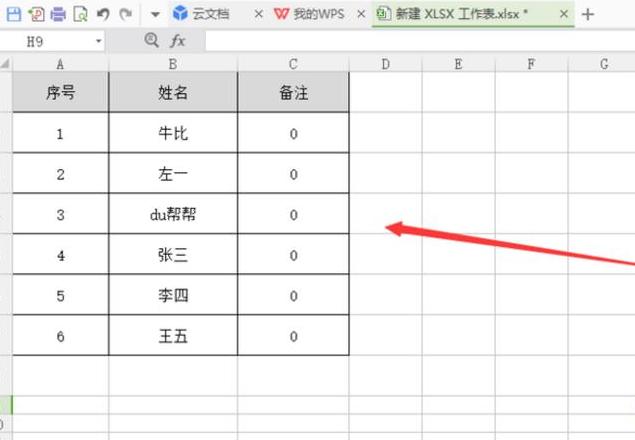Image resolution: width=635 pixels, height=440 pixels.
Task: Click the 备注 header cell
Action: (293, 92)
